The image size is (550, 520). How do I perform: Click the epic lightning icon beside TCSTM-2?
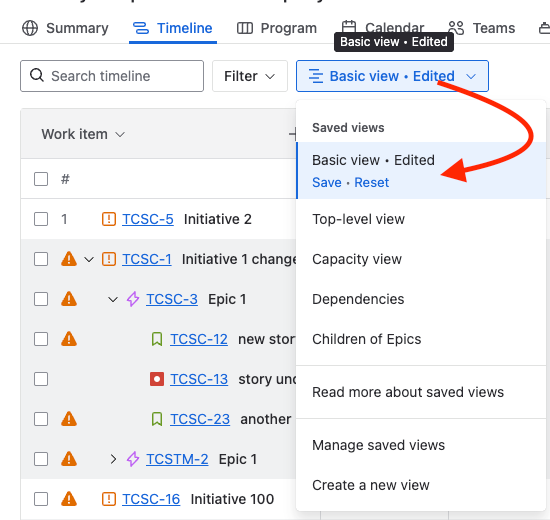[x=133, y=459]
